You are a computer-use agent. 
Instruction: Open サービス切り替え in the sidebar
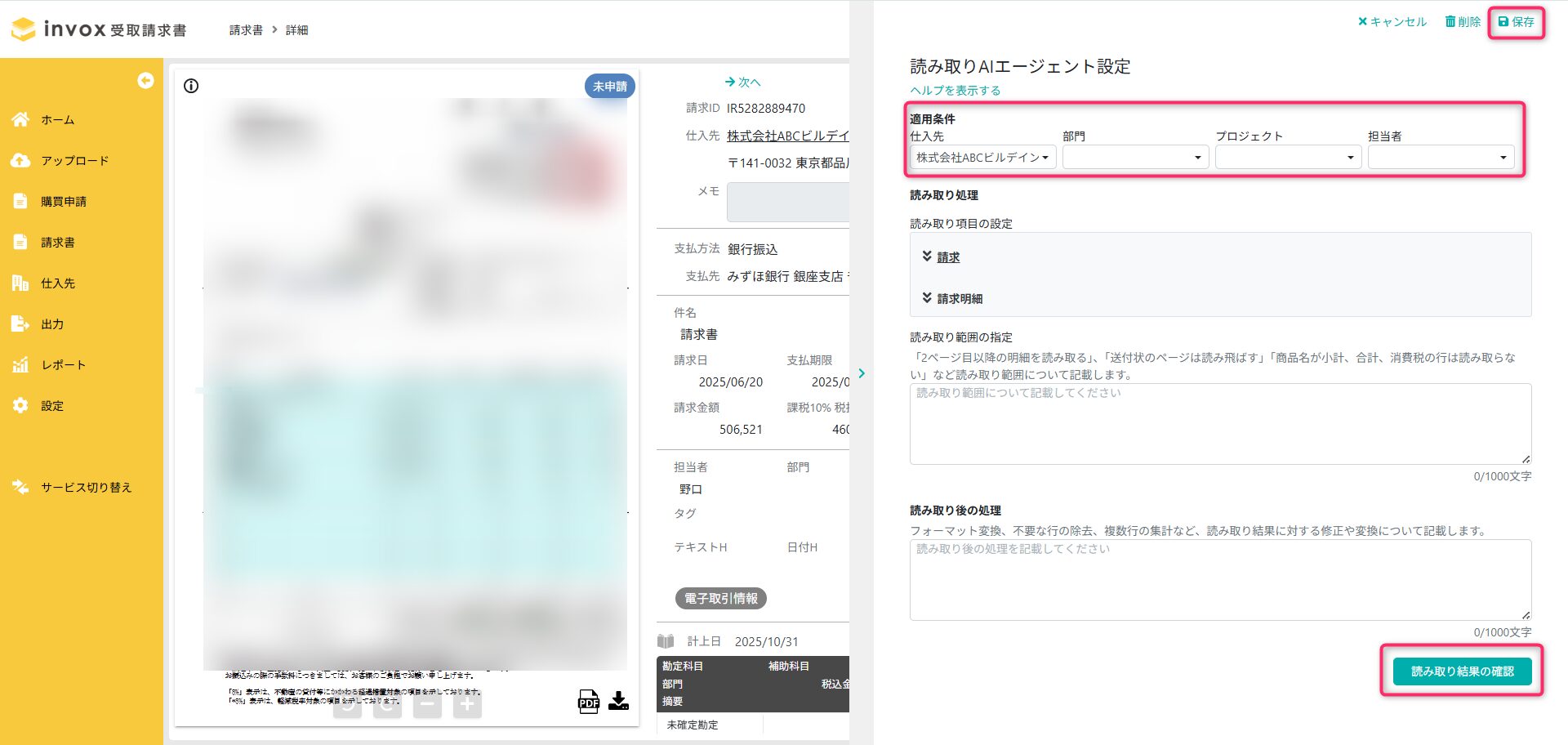coord(86,488)
